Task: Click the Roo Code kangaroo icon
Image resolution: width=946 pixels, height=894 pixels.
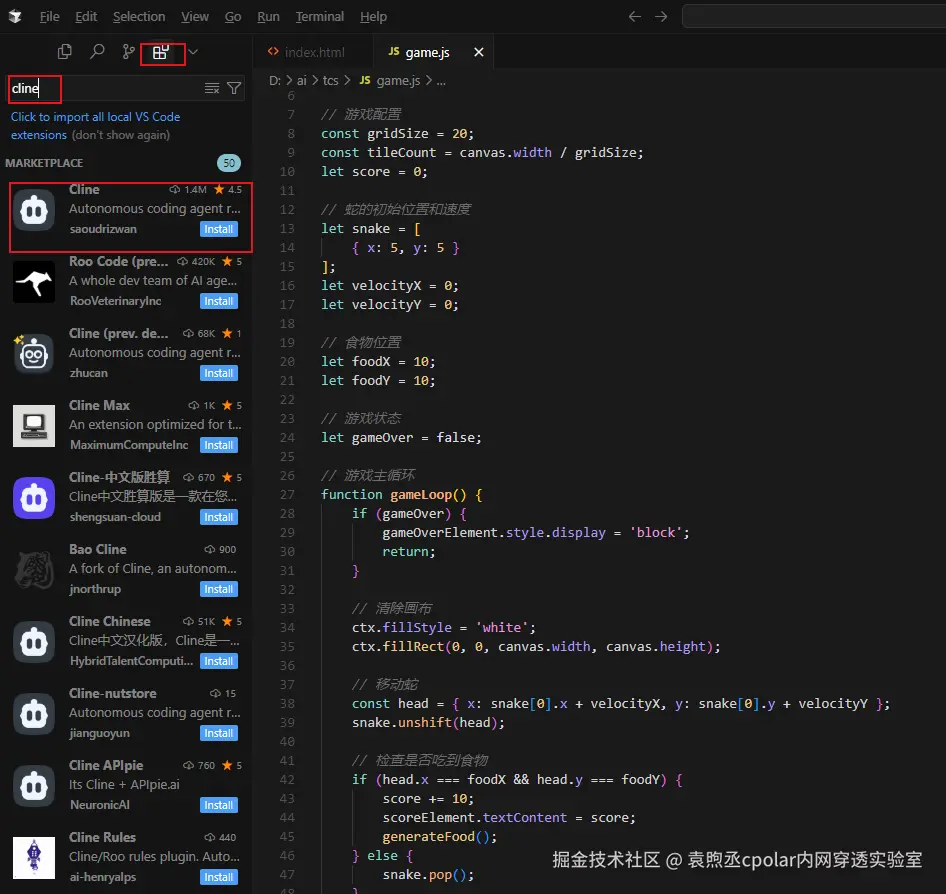Action: pos(34,282)
